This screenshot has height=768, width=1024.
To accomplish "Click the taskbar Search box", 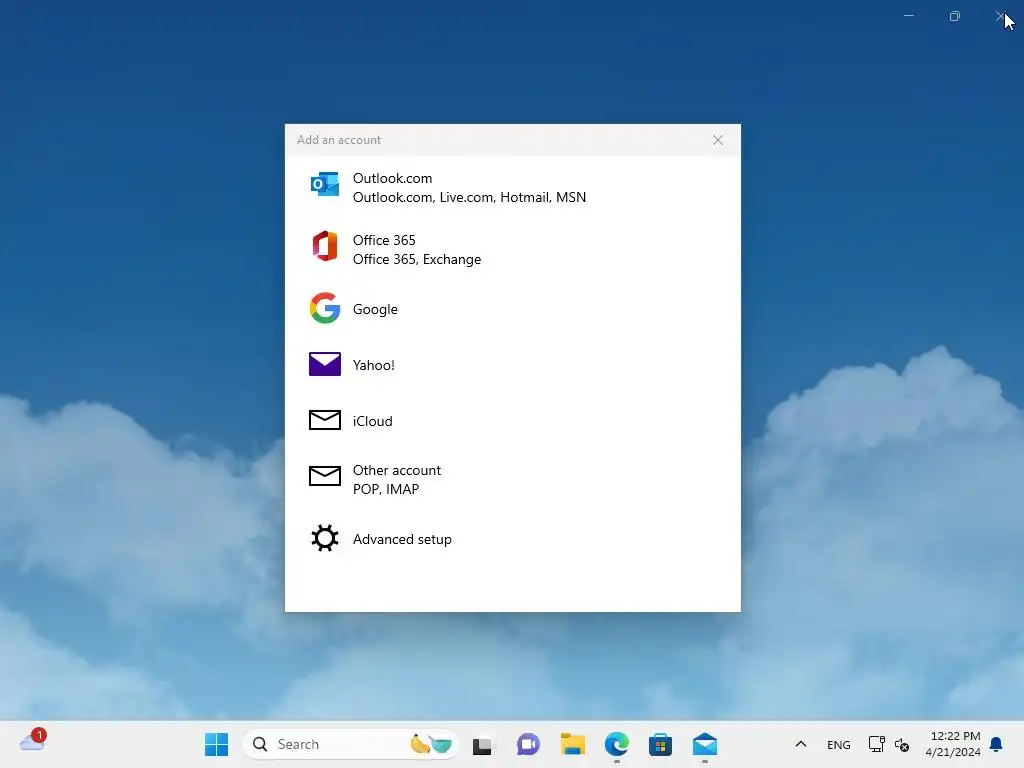I will (351, 744).
